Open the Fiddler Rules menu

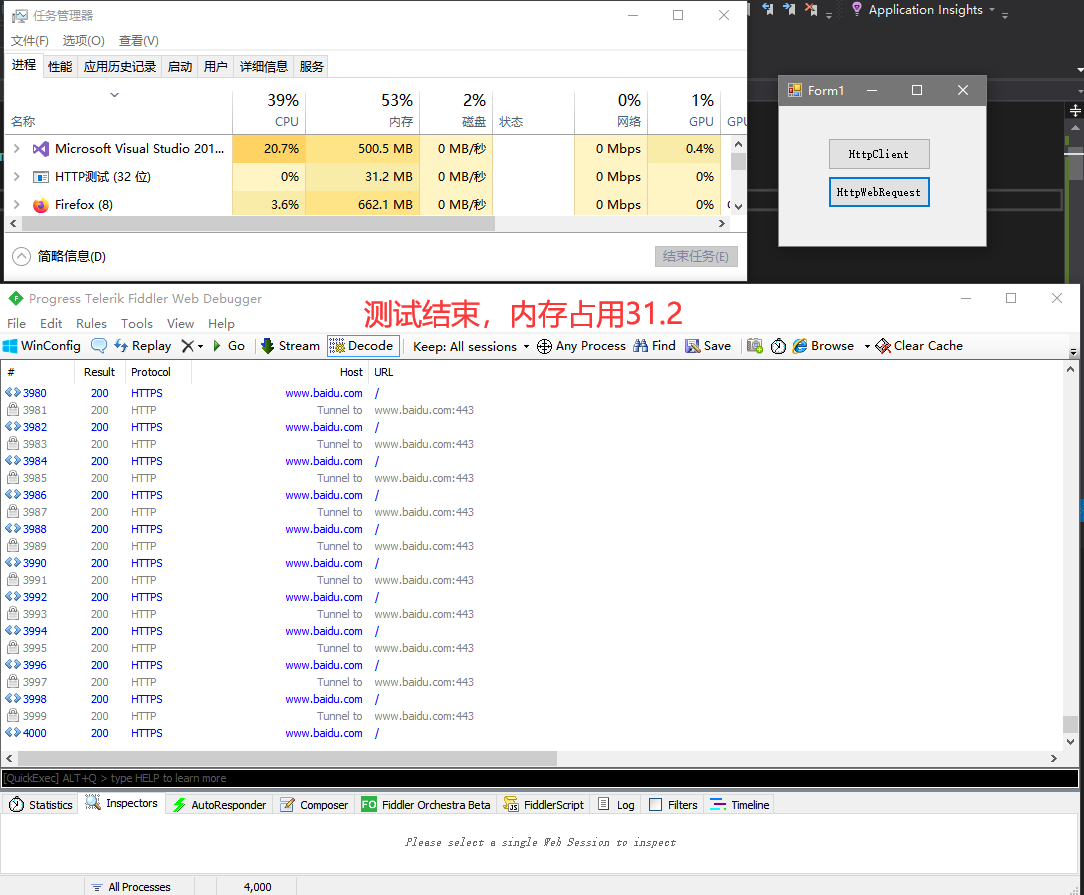pos(91,323)
